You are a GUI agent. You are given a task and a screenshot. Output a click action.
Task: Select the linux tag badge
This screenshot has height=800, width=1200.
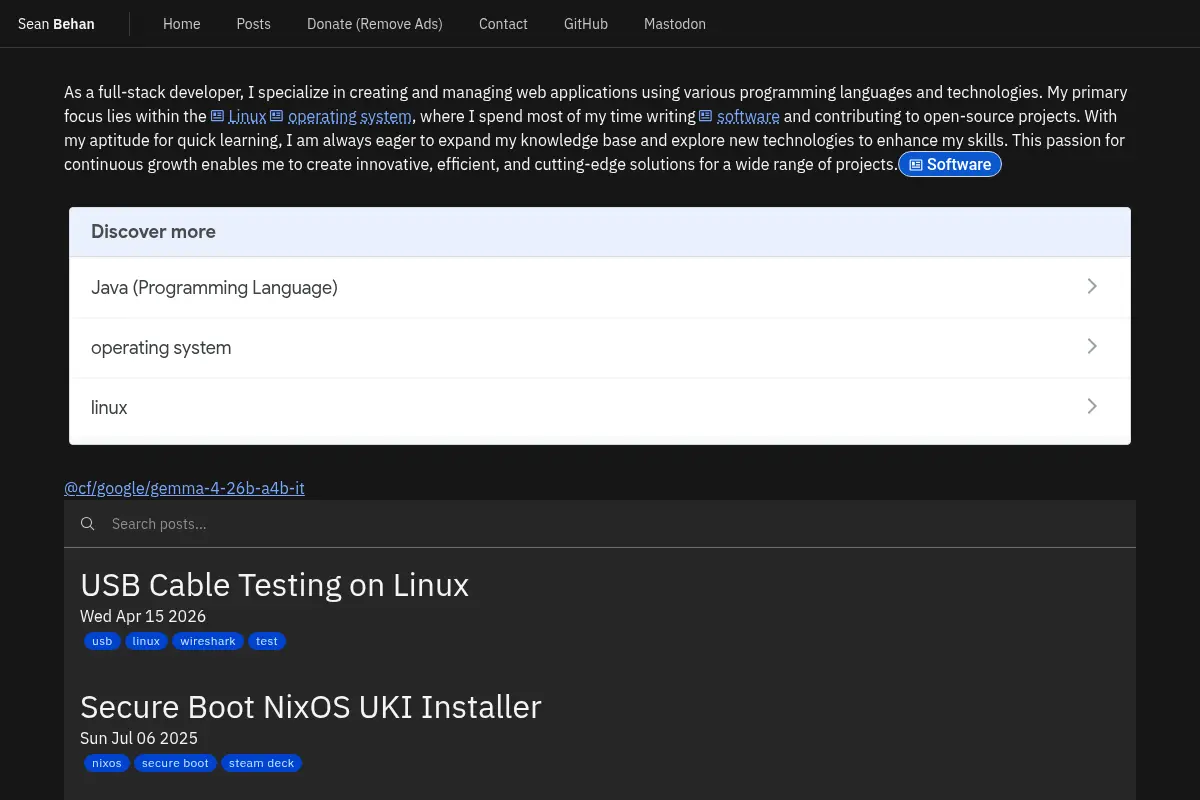click(x=146, y=641)
